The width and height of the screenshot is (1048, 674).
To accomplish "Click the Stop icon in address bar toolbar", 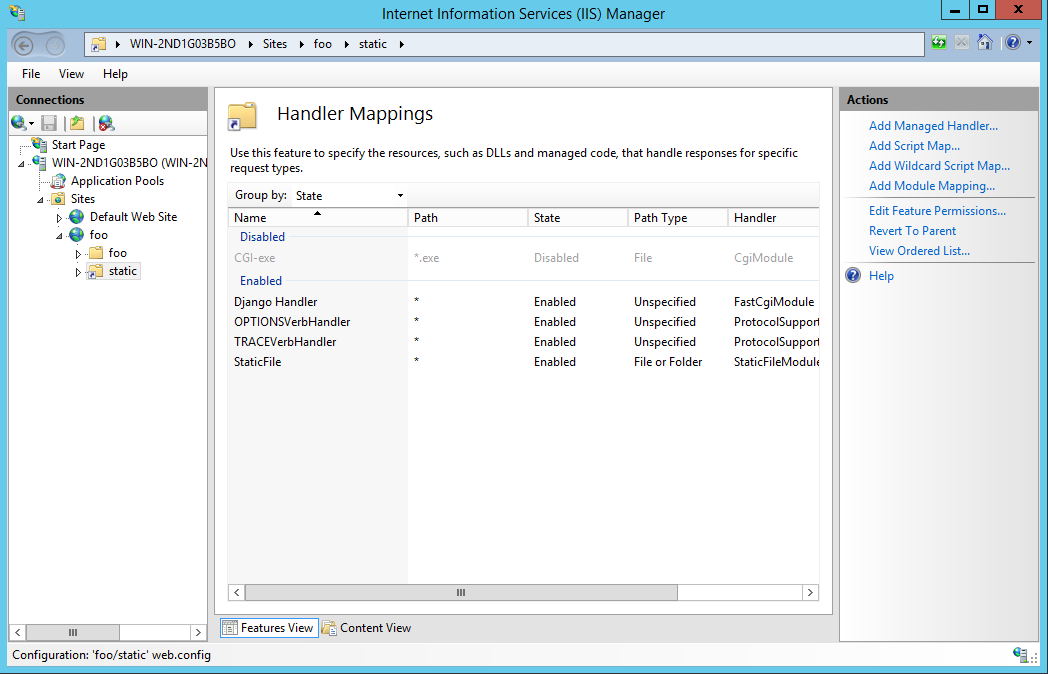I will pyautogui.click(x=962, y=43).
